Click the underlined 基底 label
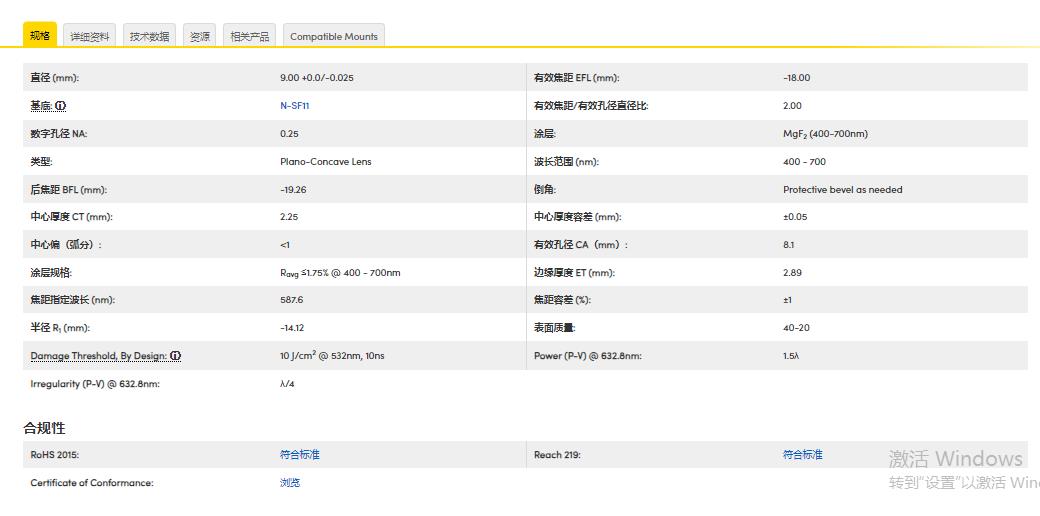Image resolution: width=1040 pixels, height=516 pixels. pos(41,106)
